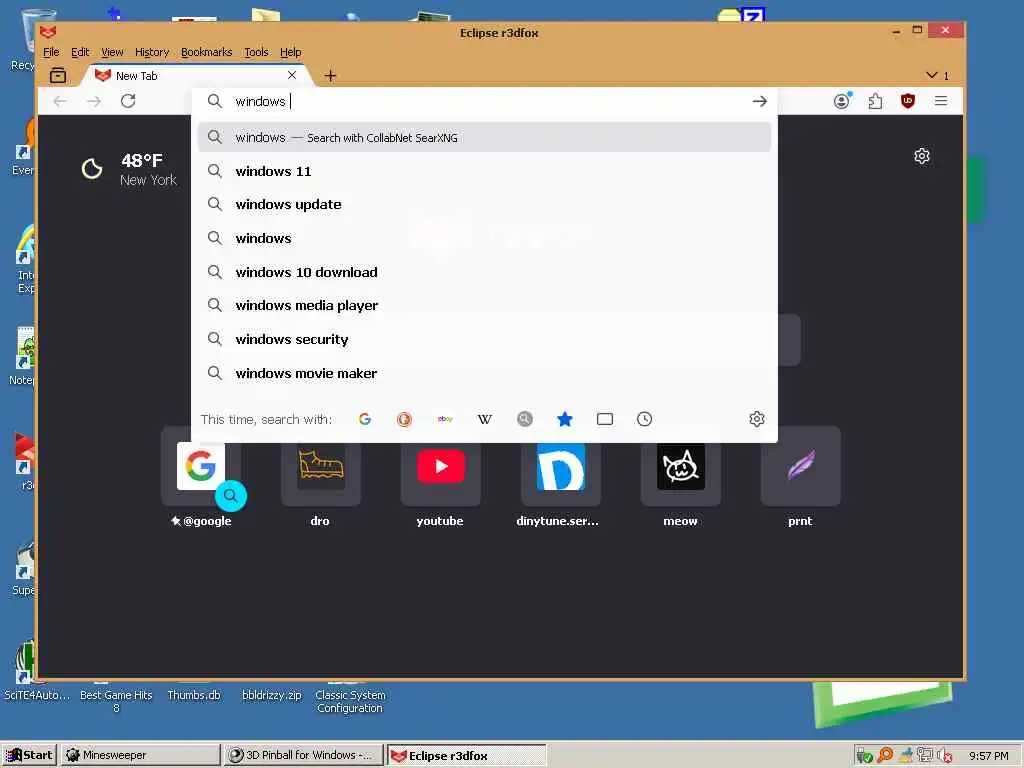This screenshot has width=1024, height=768.
Task: Search this time with Wikipedia
Action: click(x=485, y=419)
